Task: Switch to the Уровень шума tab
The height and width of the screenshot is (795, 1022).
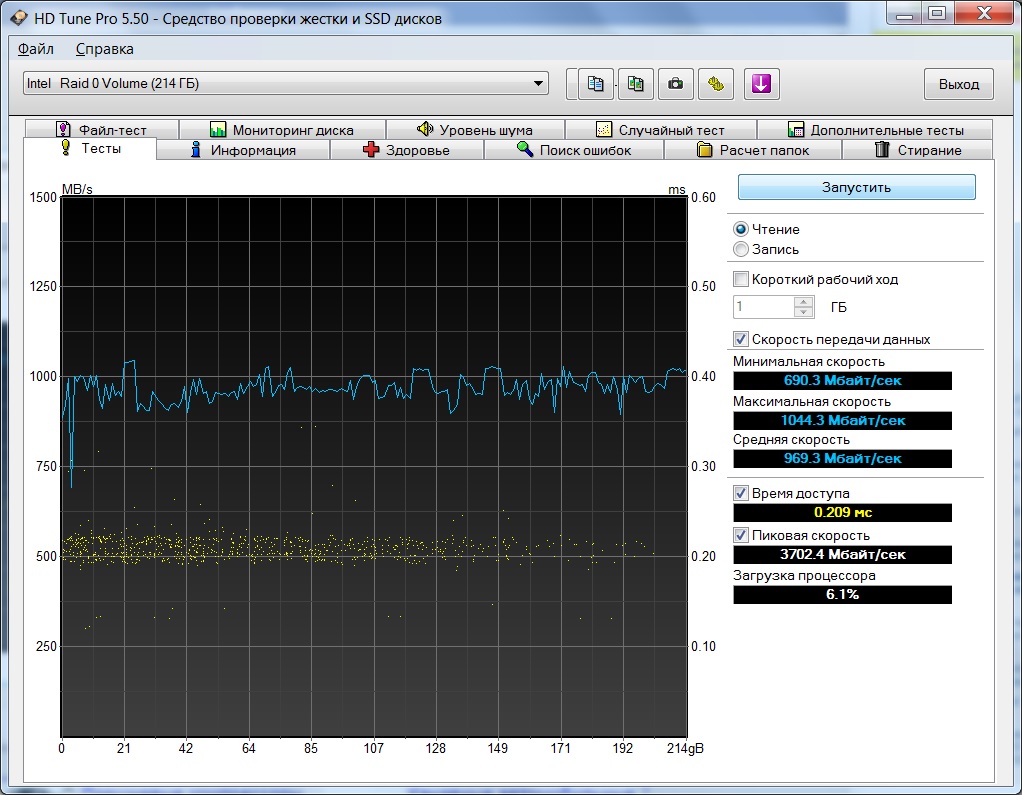Action: pyautogui.click(x=475, y=129)
